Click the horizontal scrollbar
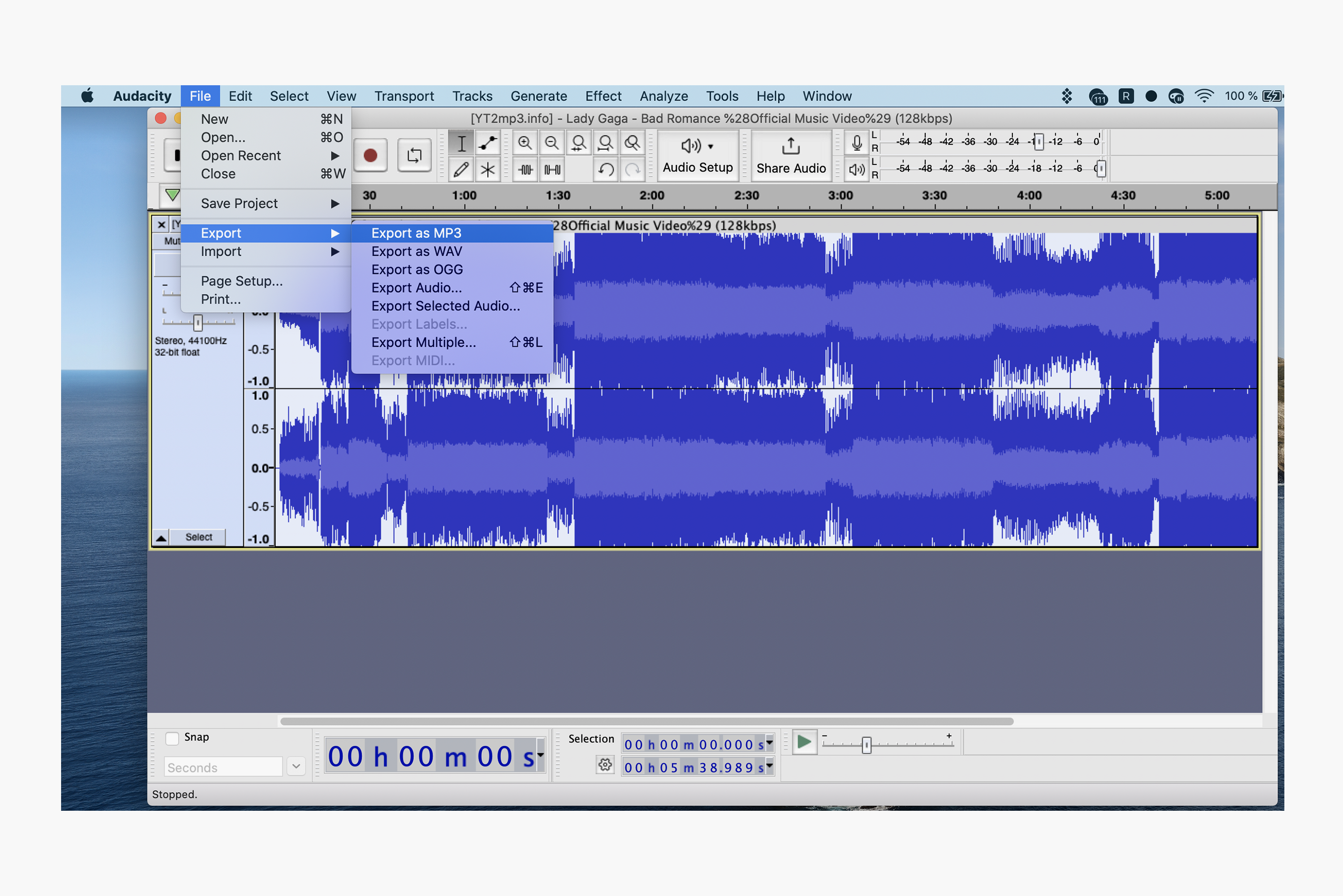The height and width of the screenshot is (896, 1343). 646,721
